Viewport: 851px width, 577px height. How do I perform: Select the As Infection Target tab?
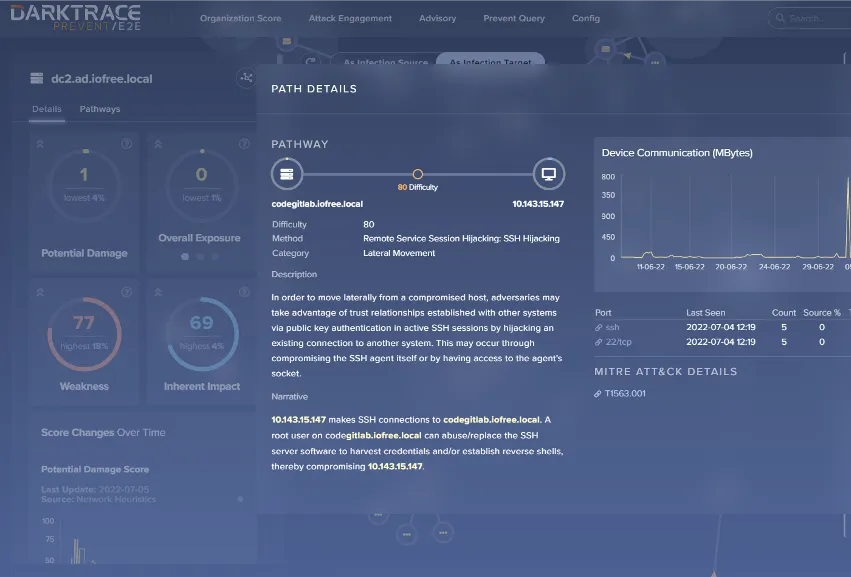[x=490, y=60]
